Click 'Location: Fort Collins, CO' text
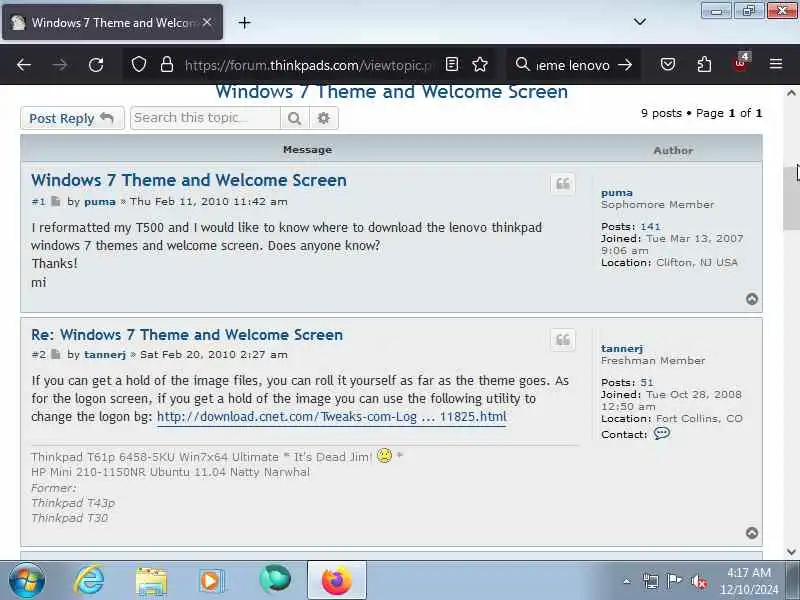 pyautogui.click(x=672, y=418)
